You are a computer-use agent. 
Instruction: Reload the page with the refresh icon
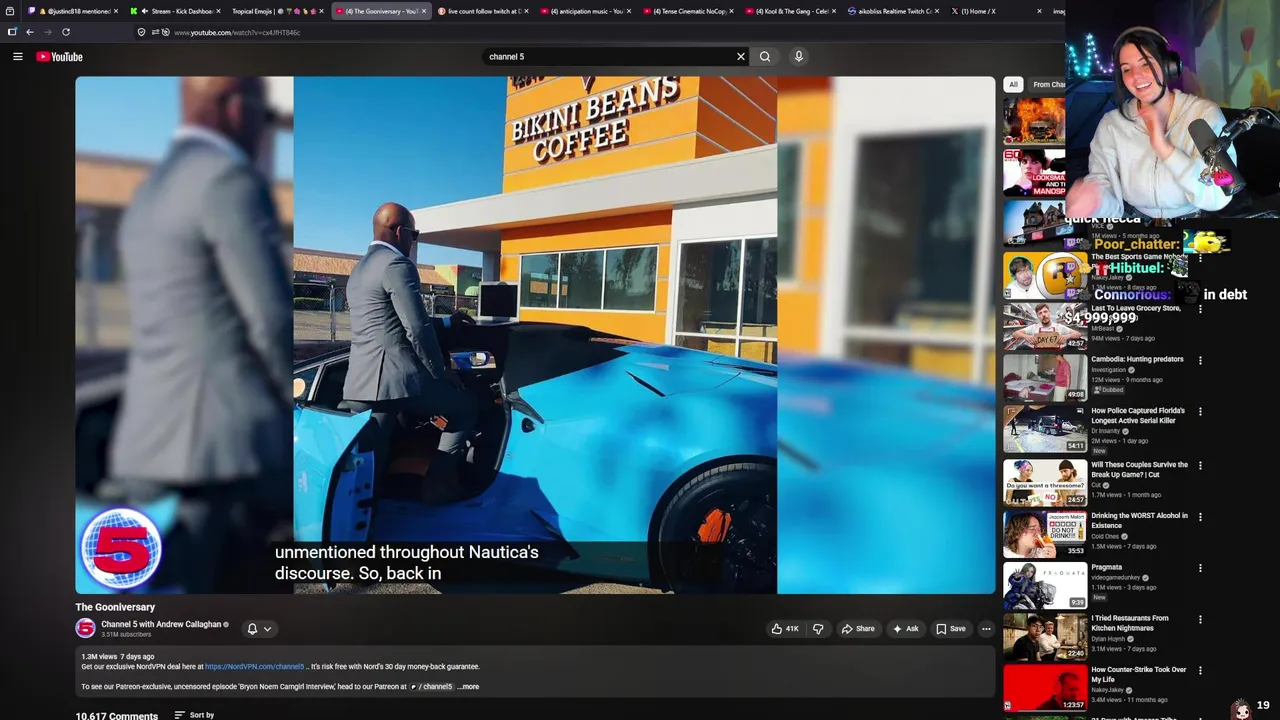click(66, 32)
